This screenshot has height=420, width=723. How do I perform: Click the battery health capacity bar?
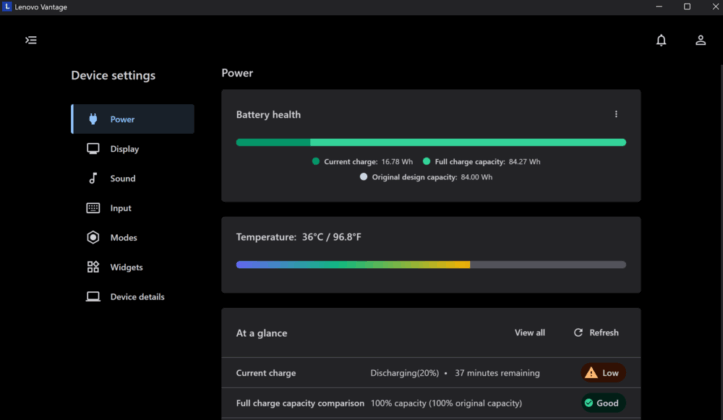pyautogui.click(x=431, y=142)
